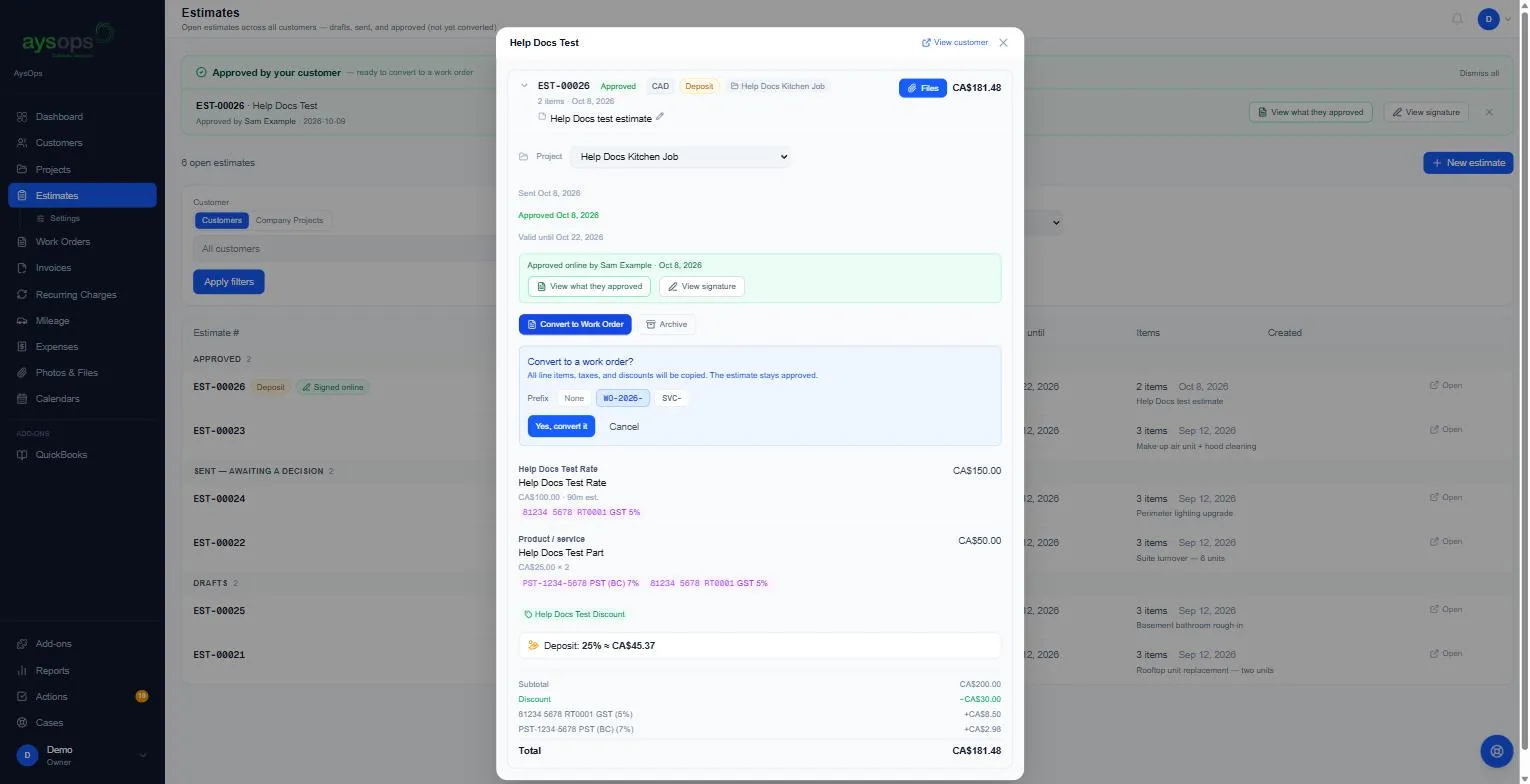
Task: Select the None prefix option
Action: [x=574, y=399]
